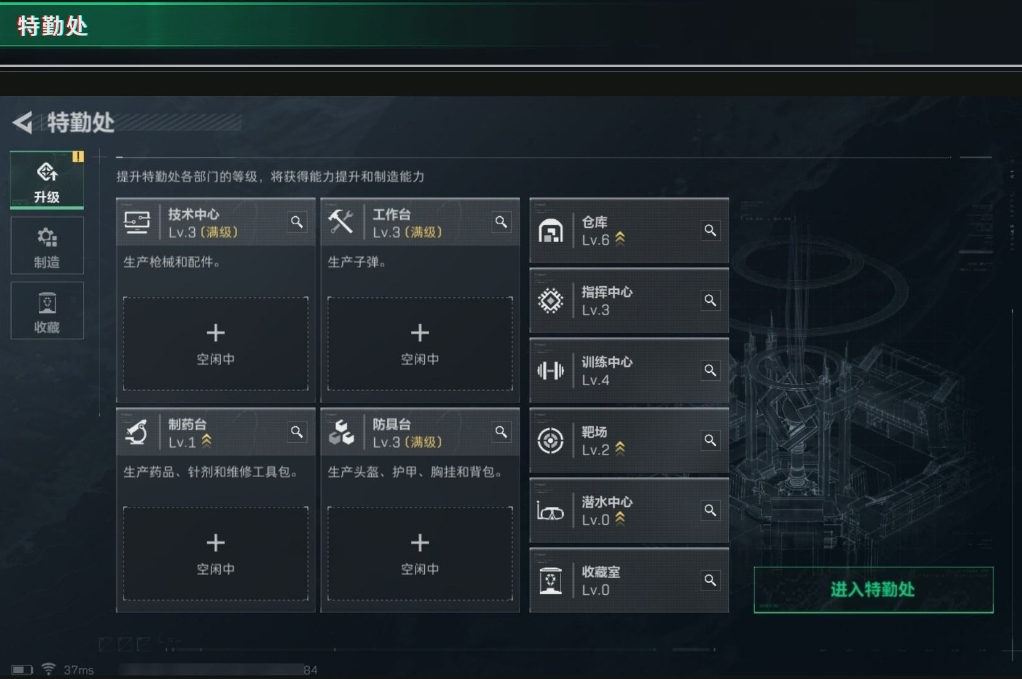The height and width of the screenshot is (679, 1022).
Task: Click the magnifier icon on 工作台
Action: (501, 222)
